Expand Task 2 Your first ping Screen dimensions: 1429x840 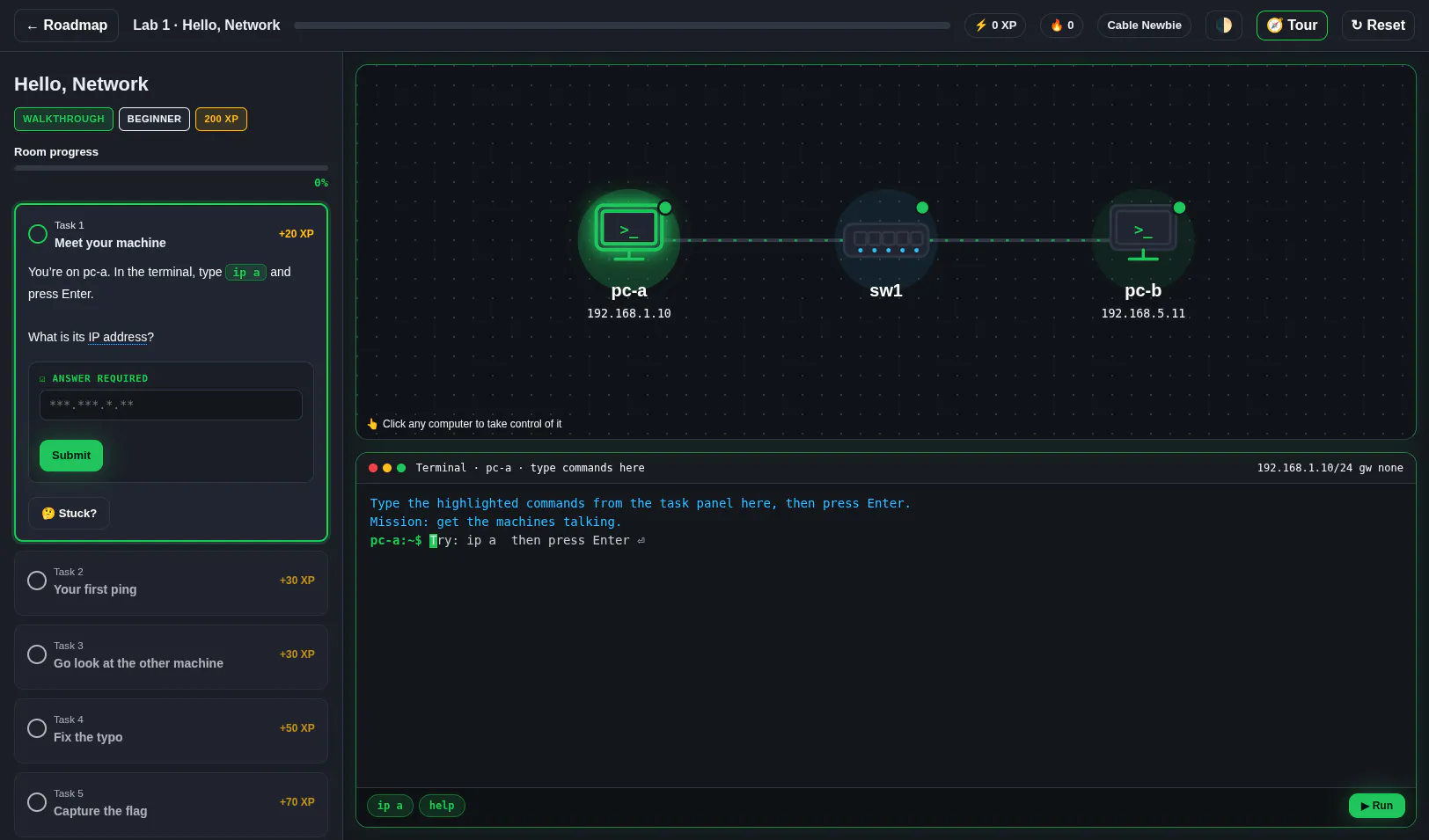pos(171,583)
